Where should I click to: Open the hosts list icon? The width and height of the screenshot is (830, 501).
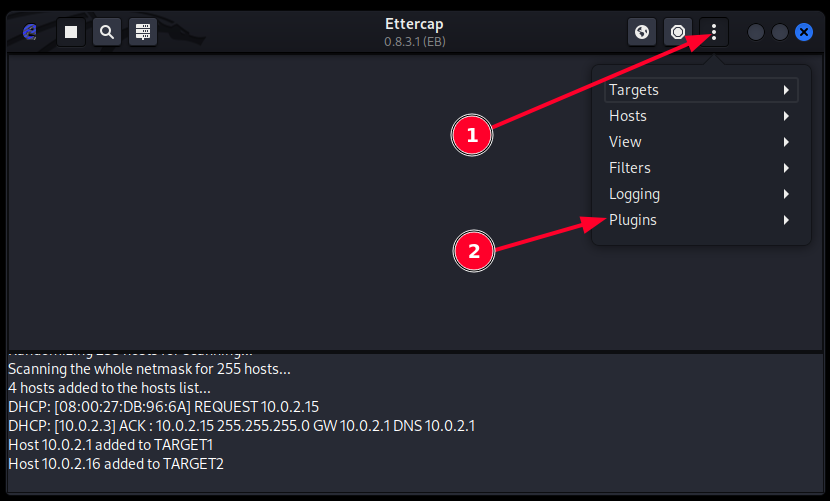tap(143, 32)
